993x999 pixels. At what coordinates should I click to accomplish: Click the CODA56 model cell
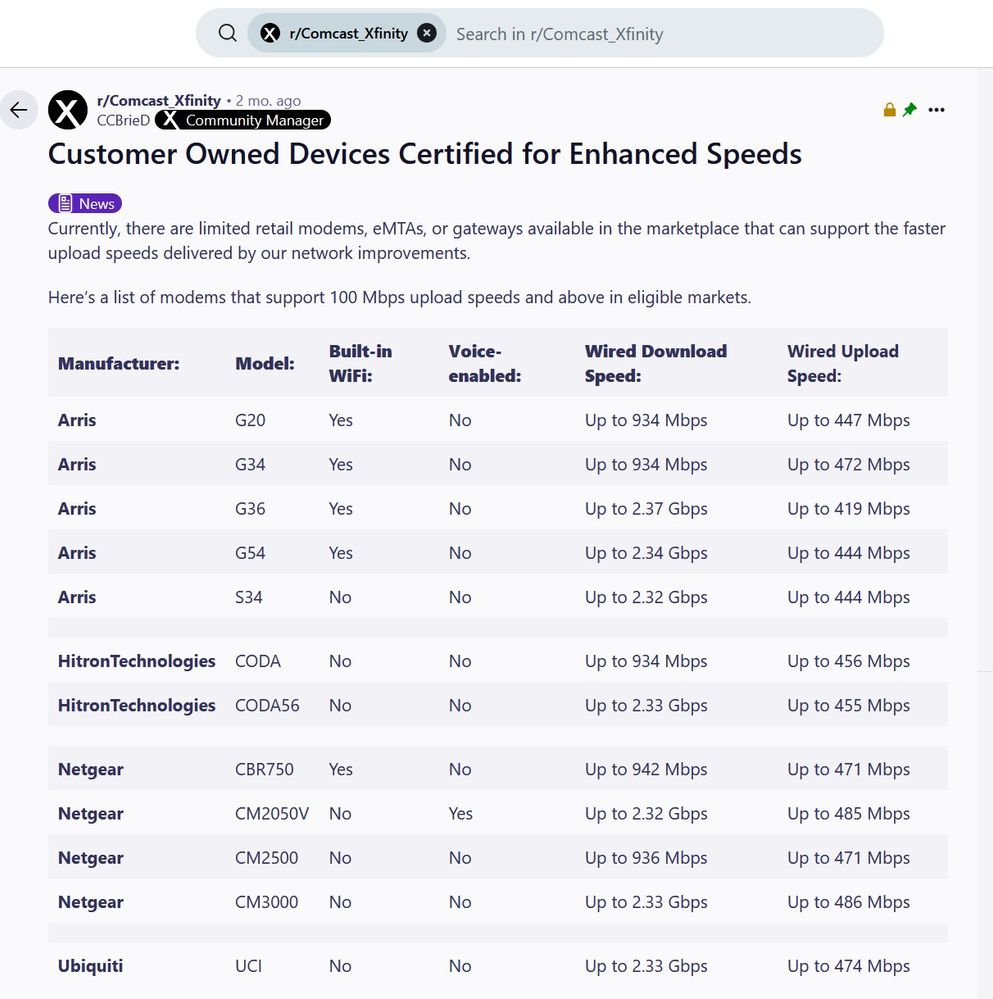[x=268, y=706]
